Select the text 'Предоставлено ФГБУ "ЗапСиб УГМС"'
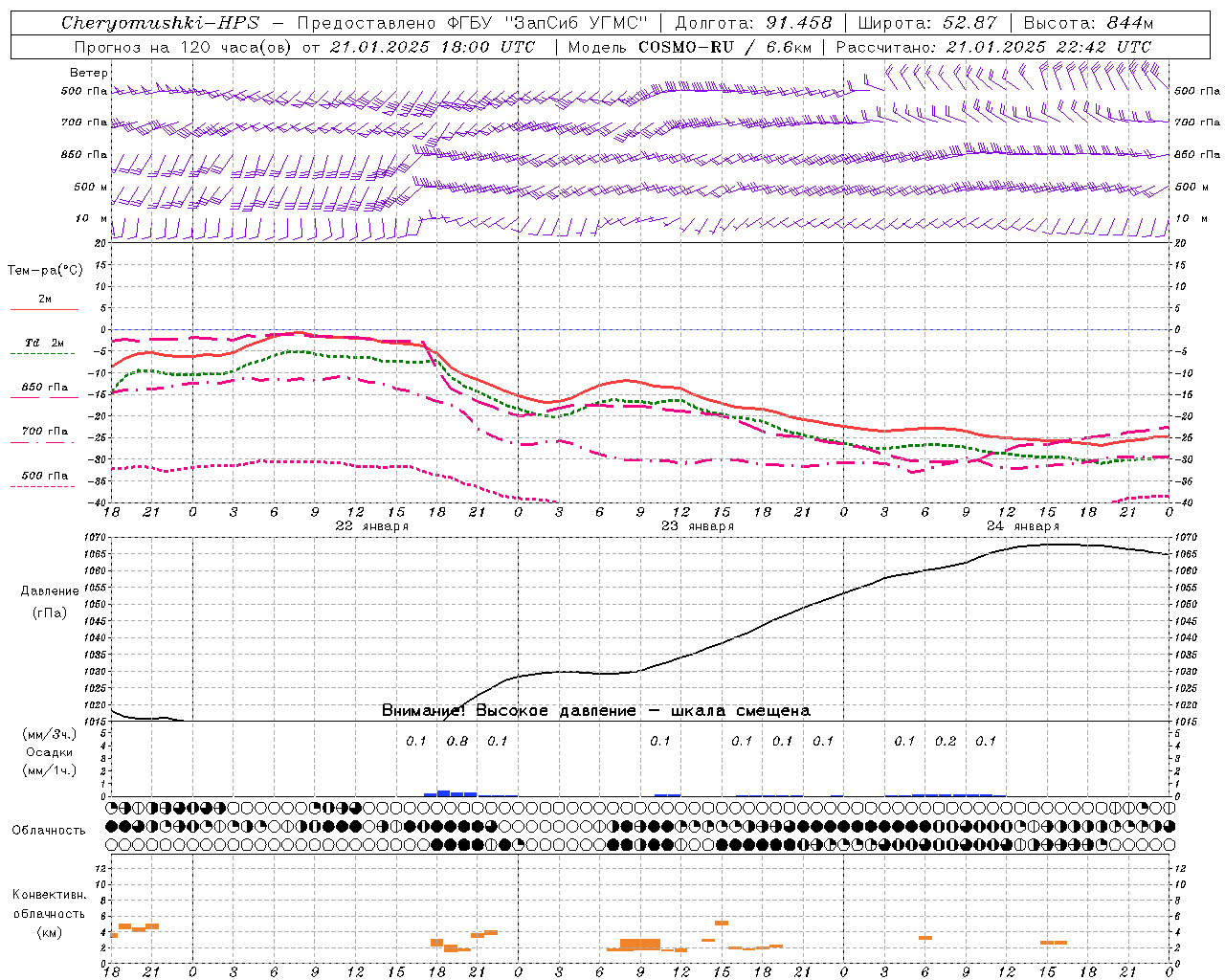1225x980 pixels. 473,23
